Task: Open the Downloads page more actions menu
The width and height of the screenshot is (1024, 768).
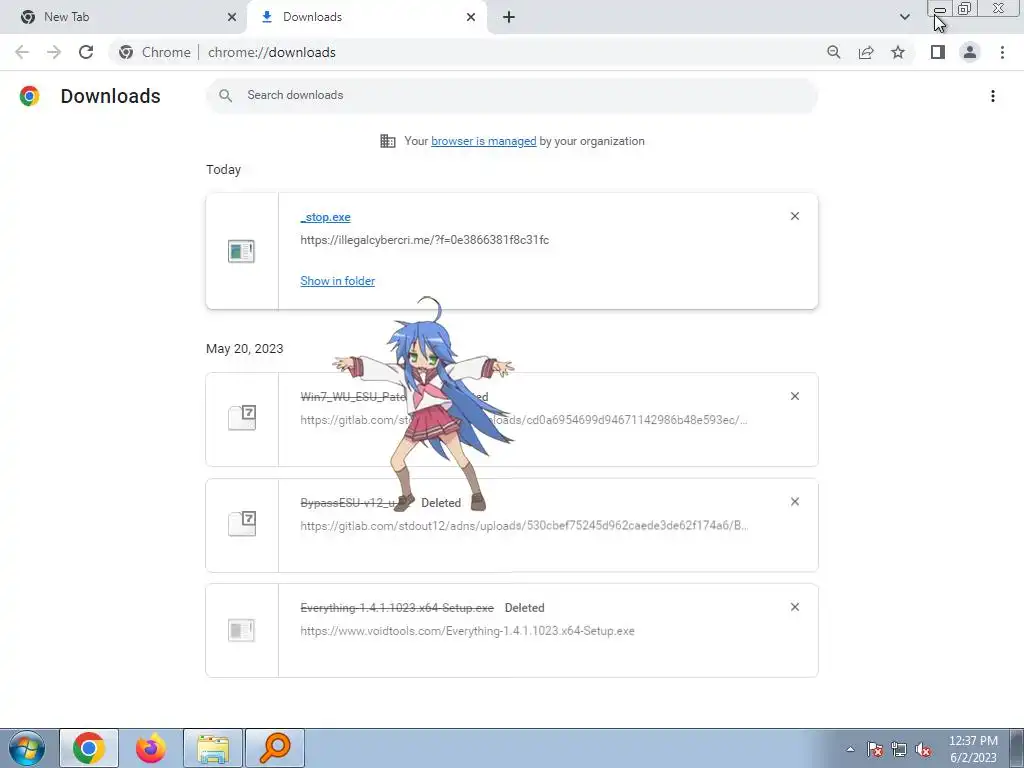Action: (993, 96)
